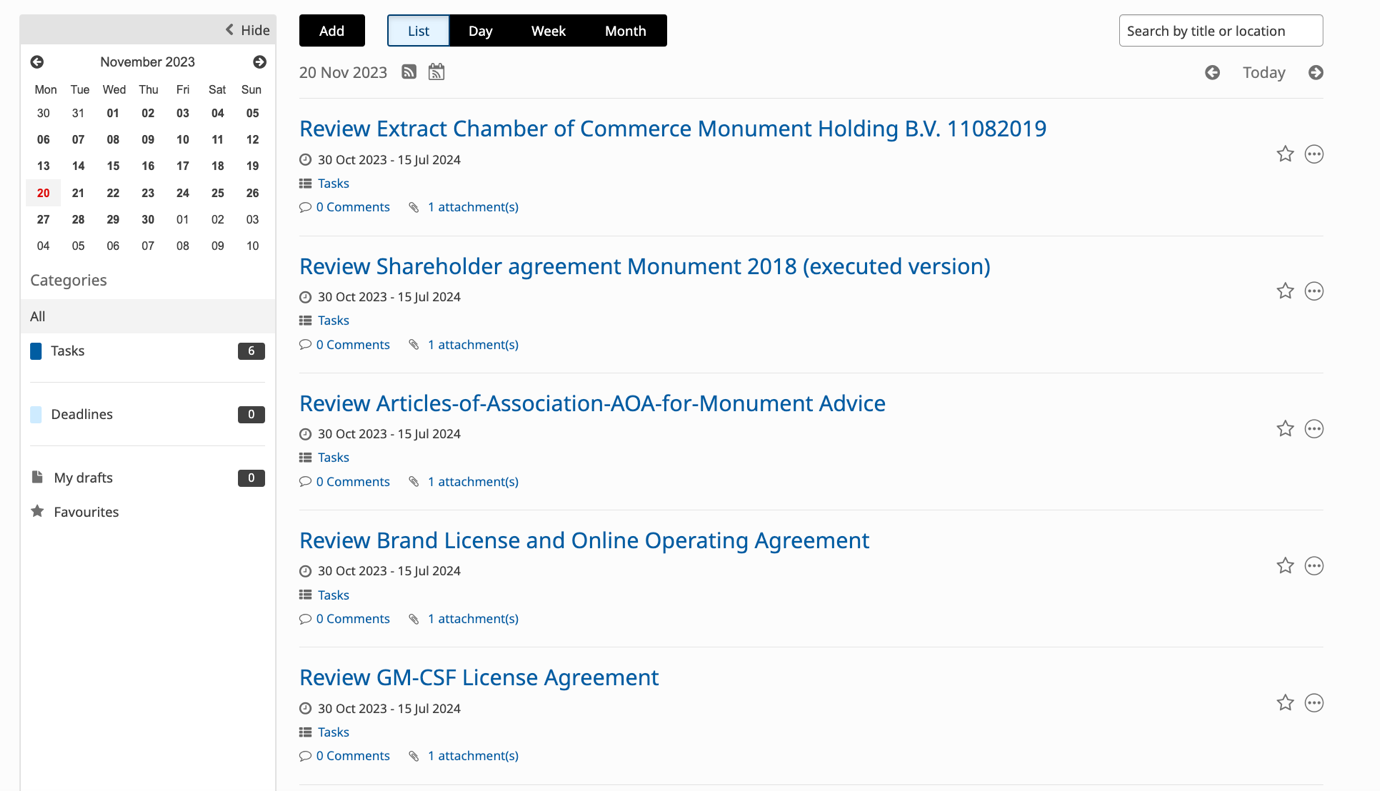View attachment of Articles-of-Association task
This screenshot has height=791, width=1380.
click(x=473, y=481)
